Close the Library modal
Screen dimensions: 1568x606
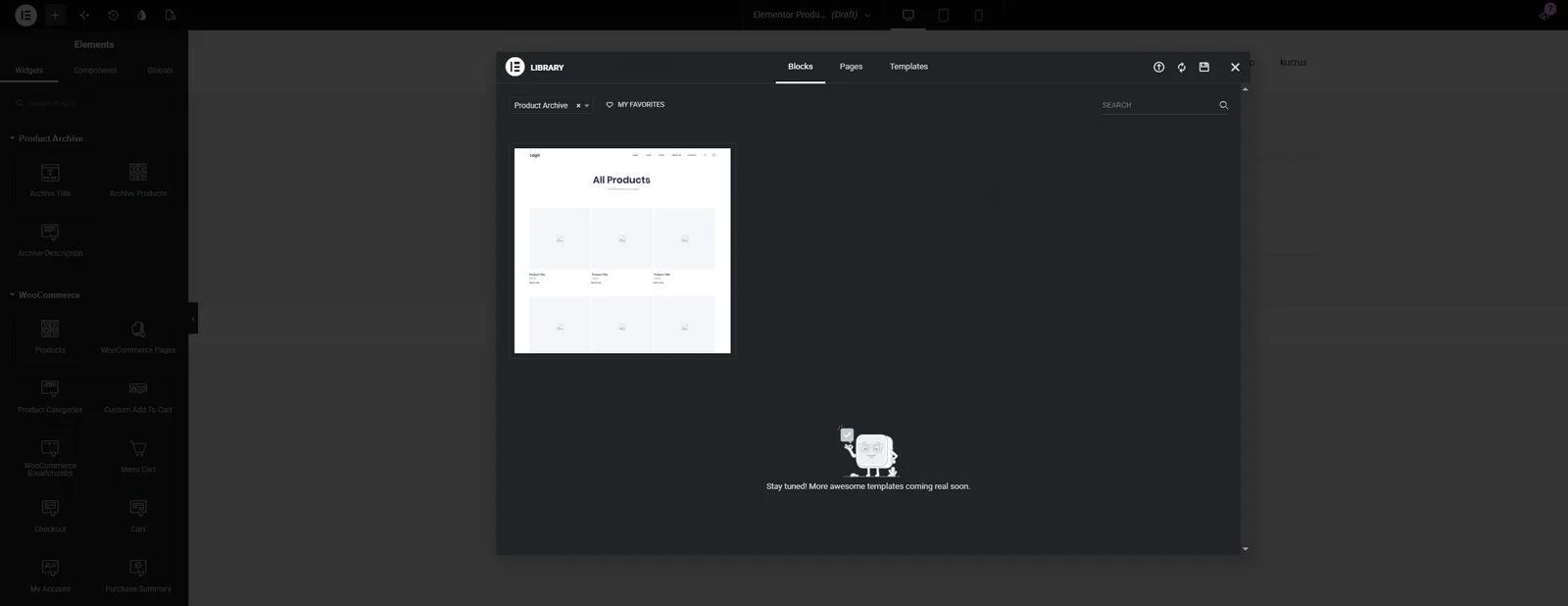1235,67
